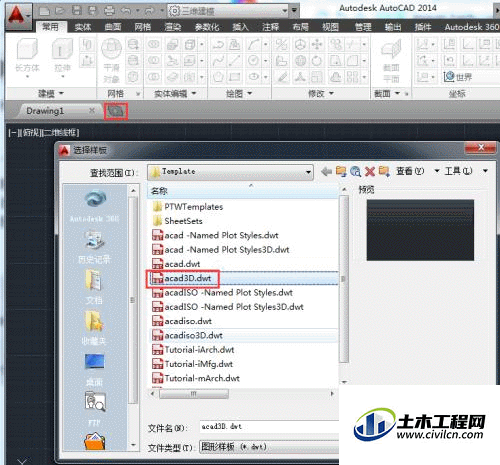
Task: Switch to the 参数化 ribbon tab
Action: tap(207, 27)
